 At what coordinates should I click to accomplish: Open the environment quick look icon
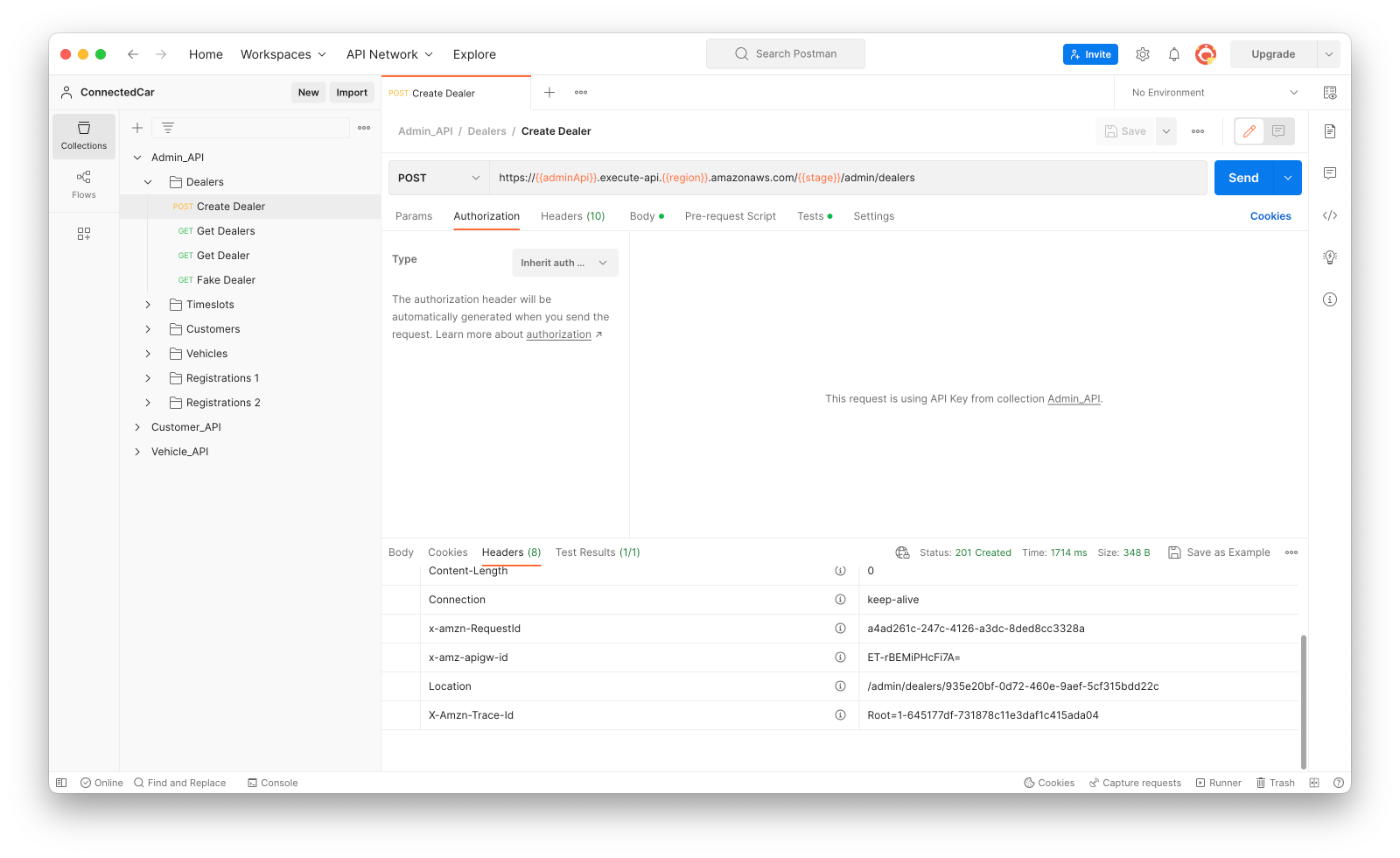[x=1330, y=93]
